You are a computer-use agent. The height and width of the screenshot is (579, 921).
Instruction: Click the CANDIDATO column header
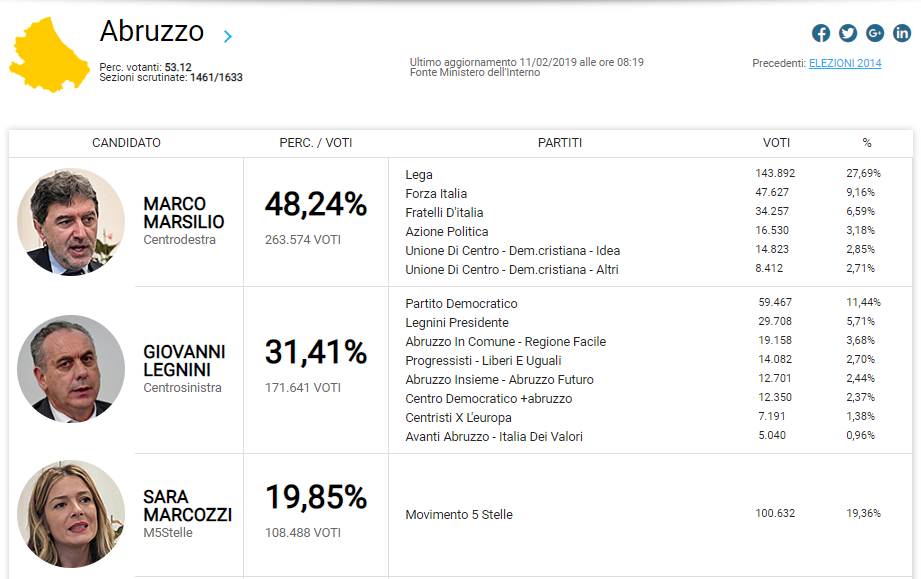point(126,143)
